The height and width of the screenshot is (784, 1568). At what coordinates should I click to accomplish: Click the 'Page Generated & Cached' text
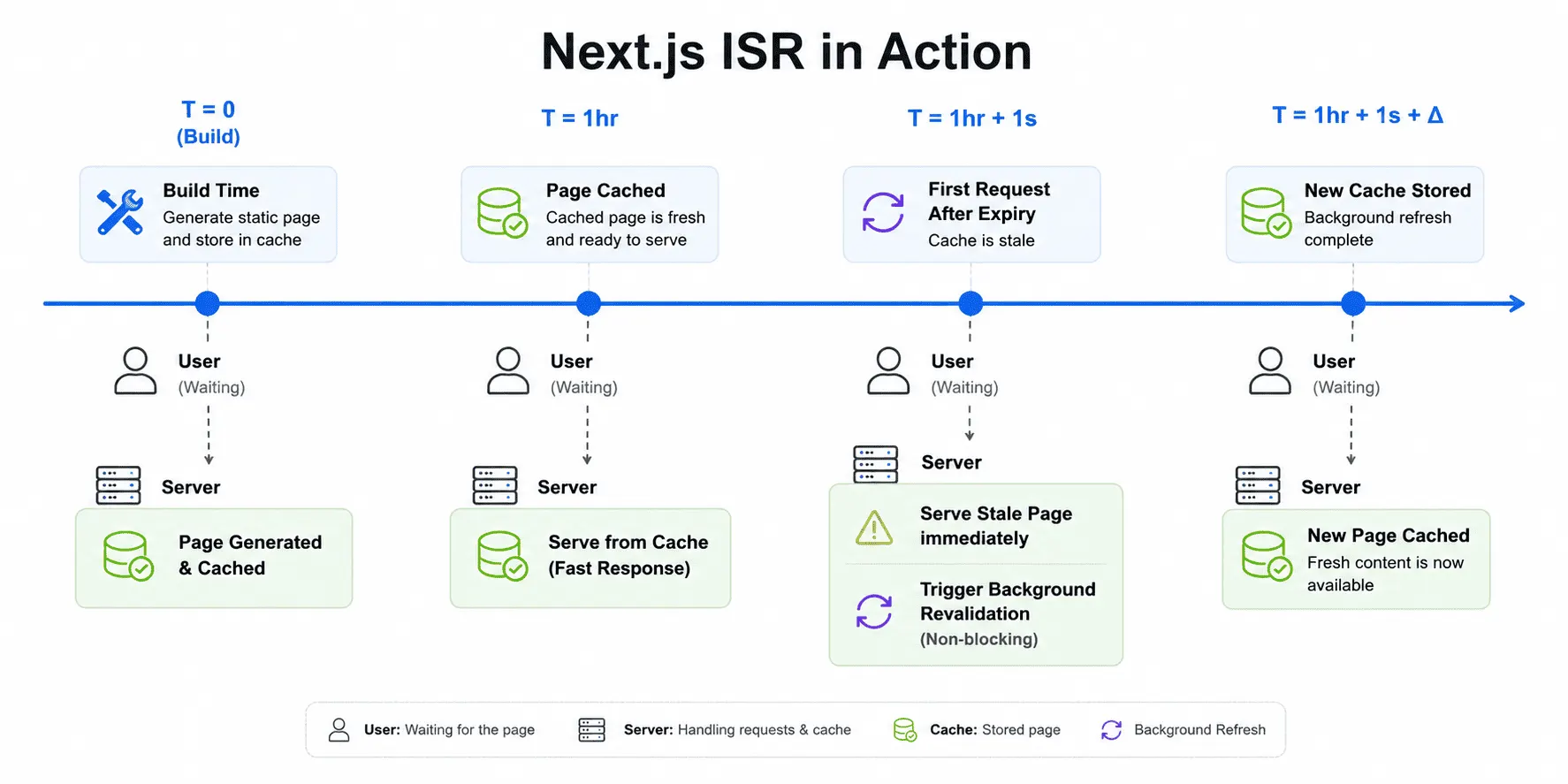click(250, 555)
